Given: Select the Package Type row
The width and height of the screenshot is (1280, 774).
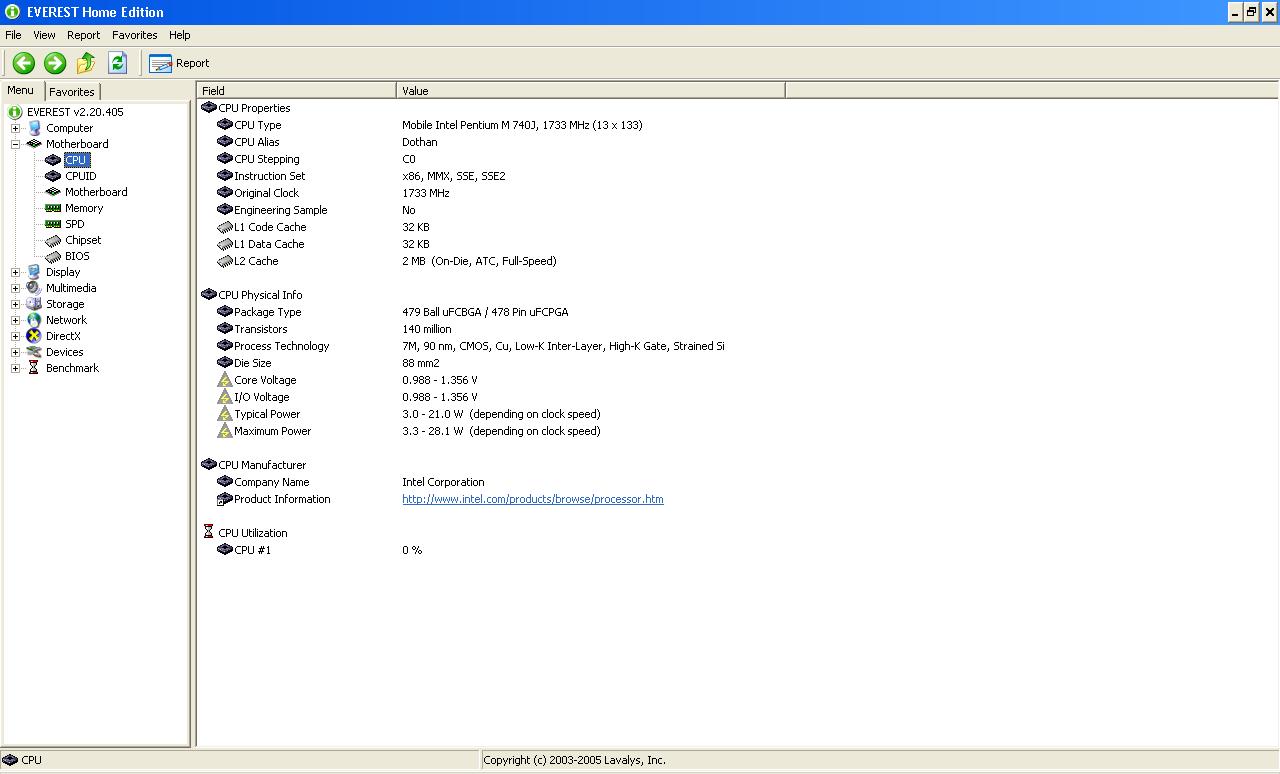Looking at the screenshot, I should pyautogui.click(x=737, y=312).
